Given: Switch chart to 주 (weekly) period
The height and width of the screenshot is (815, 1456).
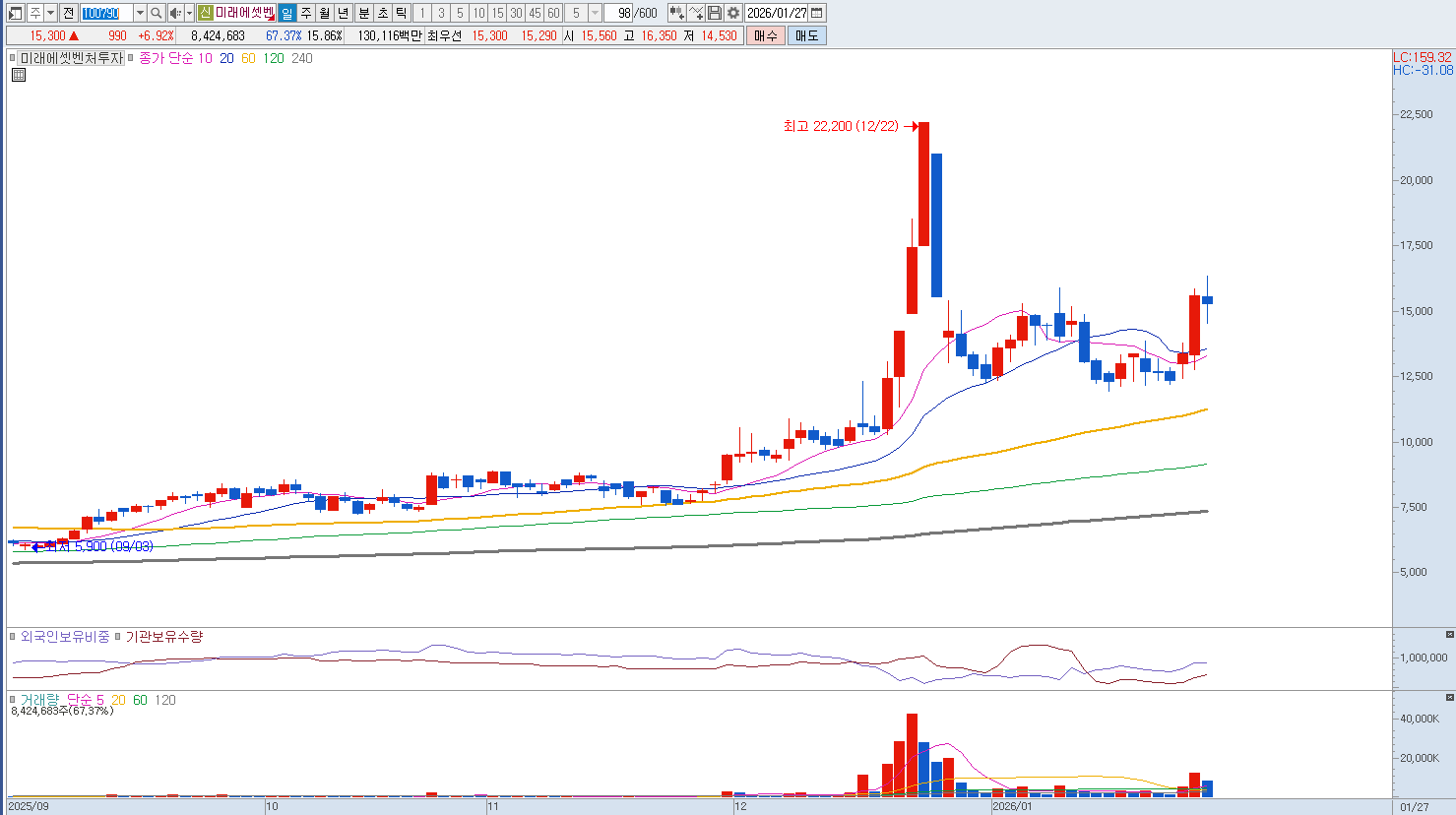Looking at the screenshot, I should coord(306,13).
